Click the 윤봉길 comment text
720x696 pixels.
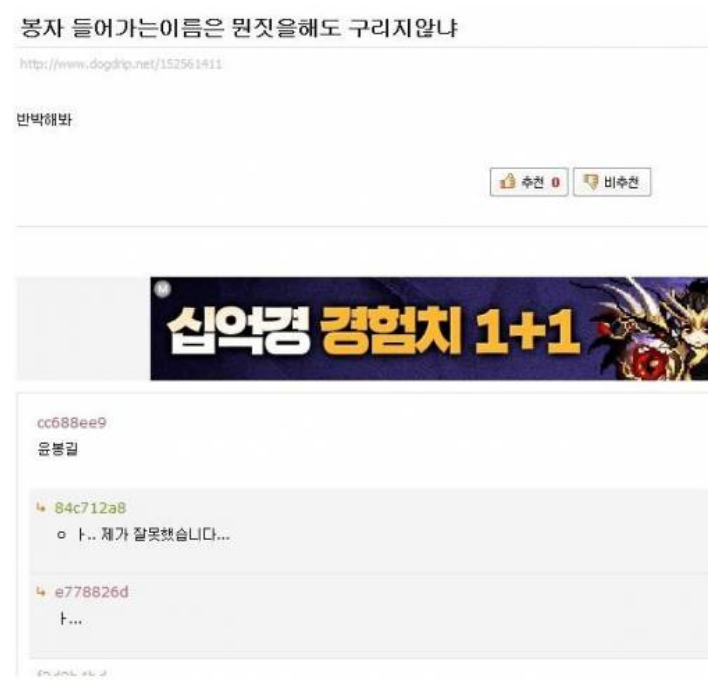click(57, 448)
